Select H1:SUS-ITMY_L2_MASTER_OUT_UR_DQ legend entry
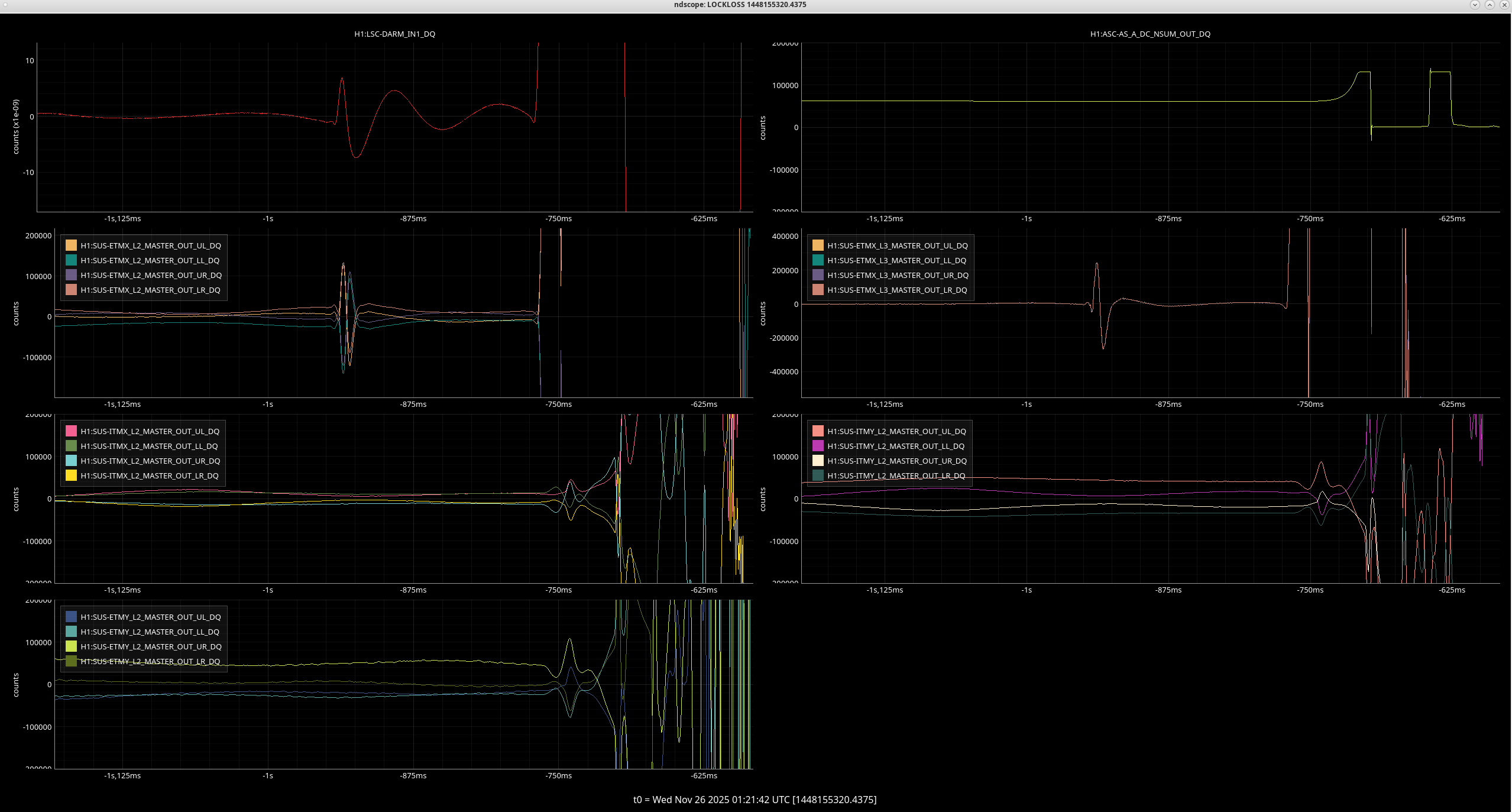 pos(897,461)
